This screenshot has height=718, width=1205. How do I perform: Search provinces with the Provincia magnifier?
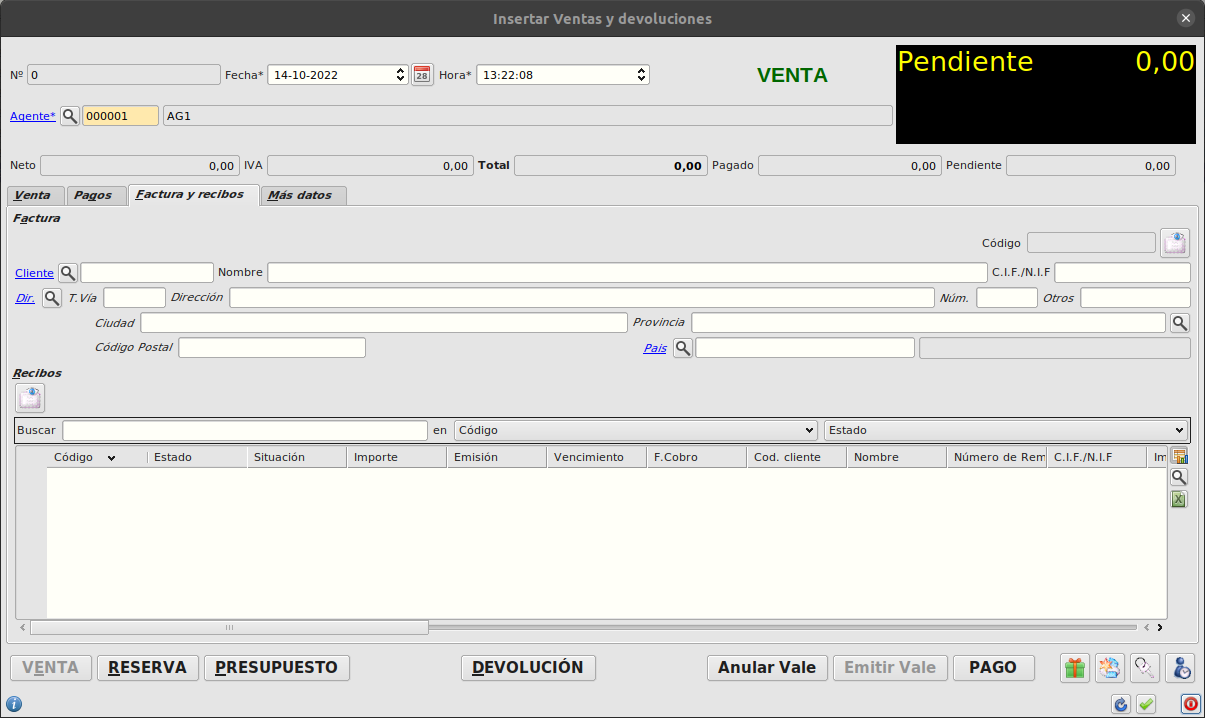1180,323
